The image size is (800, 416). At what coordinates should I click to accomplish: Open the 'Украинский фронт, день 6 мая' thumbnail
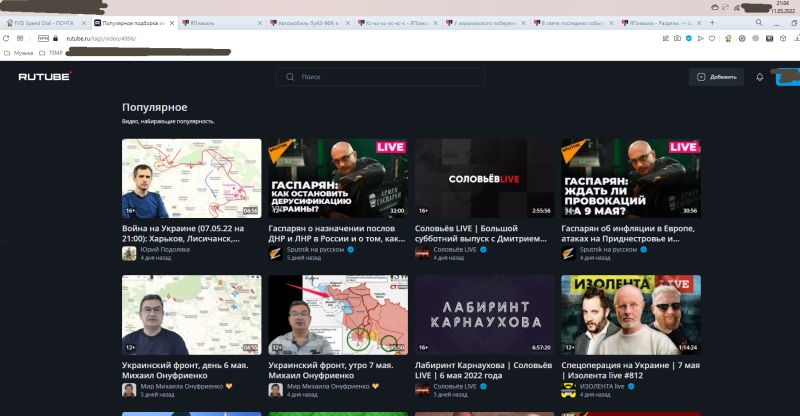[191, 315]
